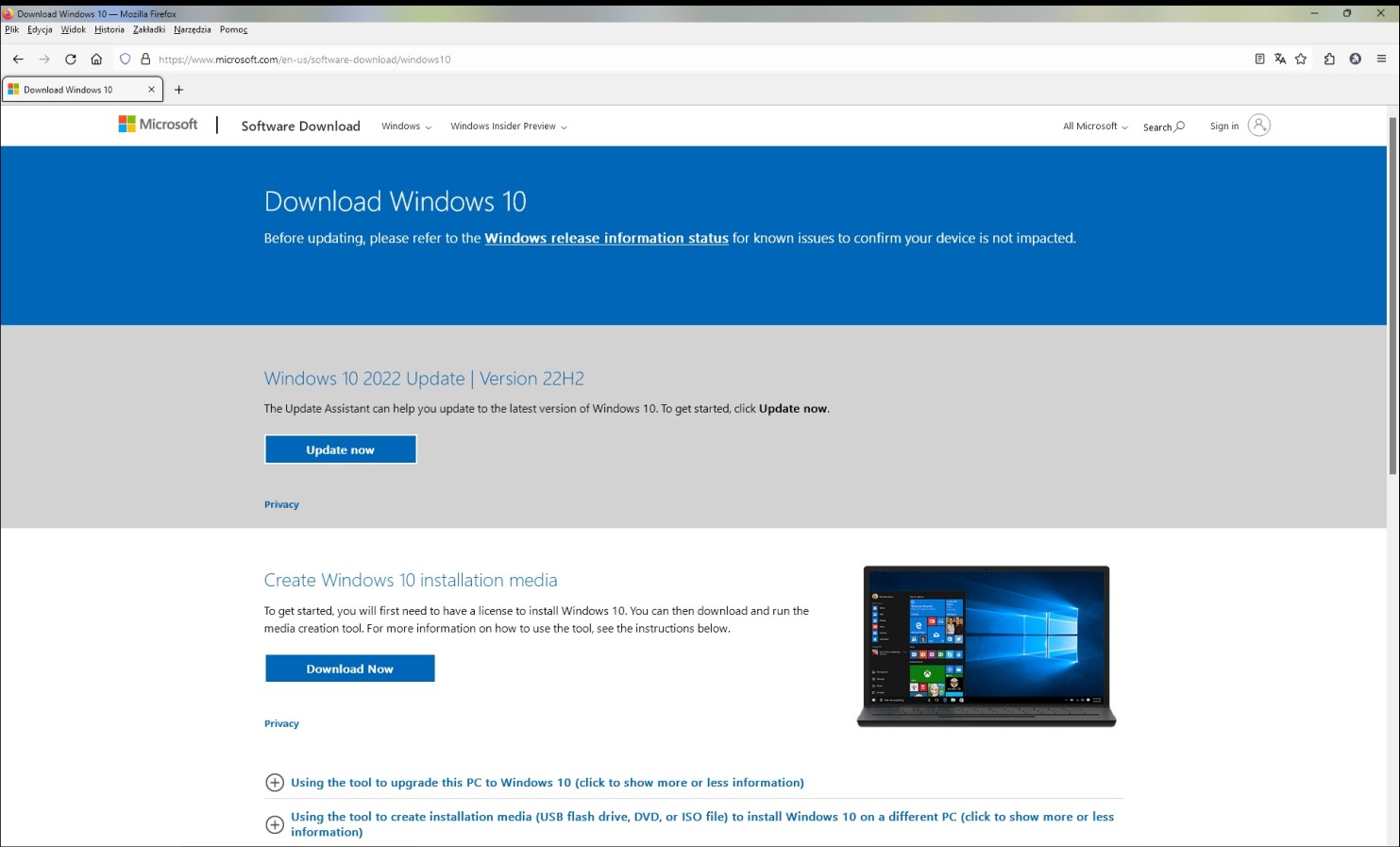Viewport: 1400px width, 847px height.
Task: Click the 'Download Windows 10' banner heading
Action: tap(395, 201)
